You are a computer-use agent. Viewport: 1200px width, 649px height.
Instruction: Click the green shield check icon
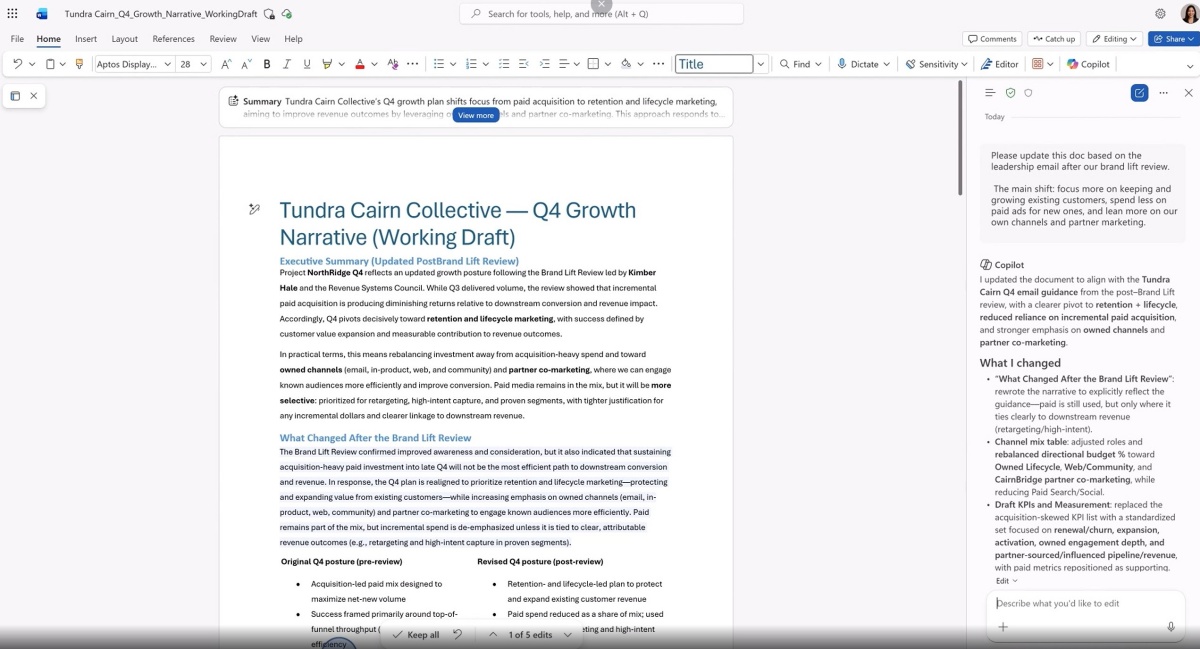(1010, 93)
